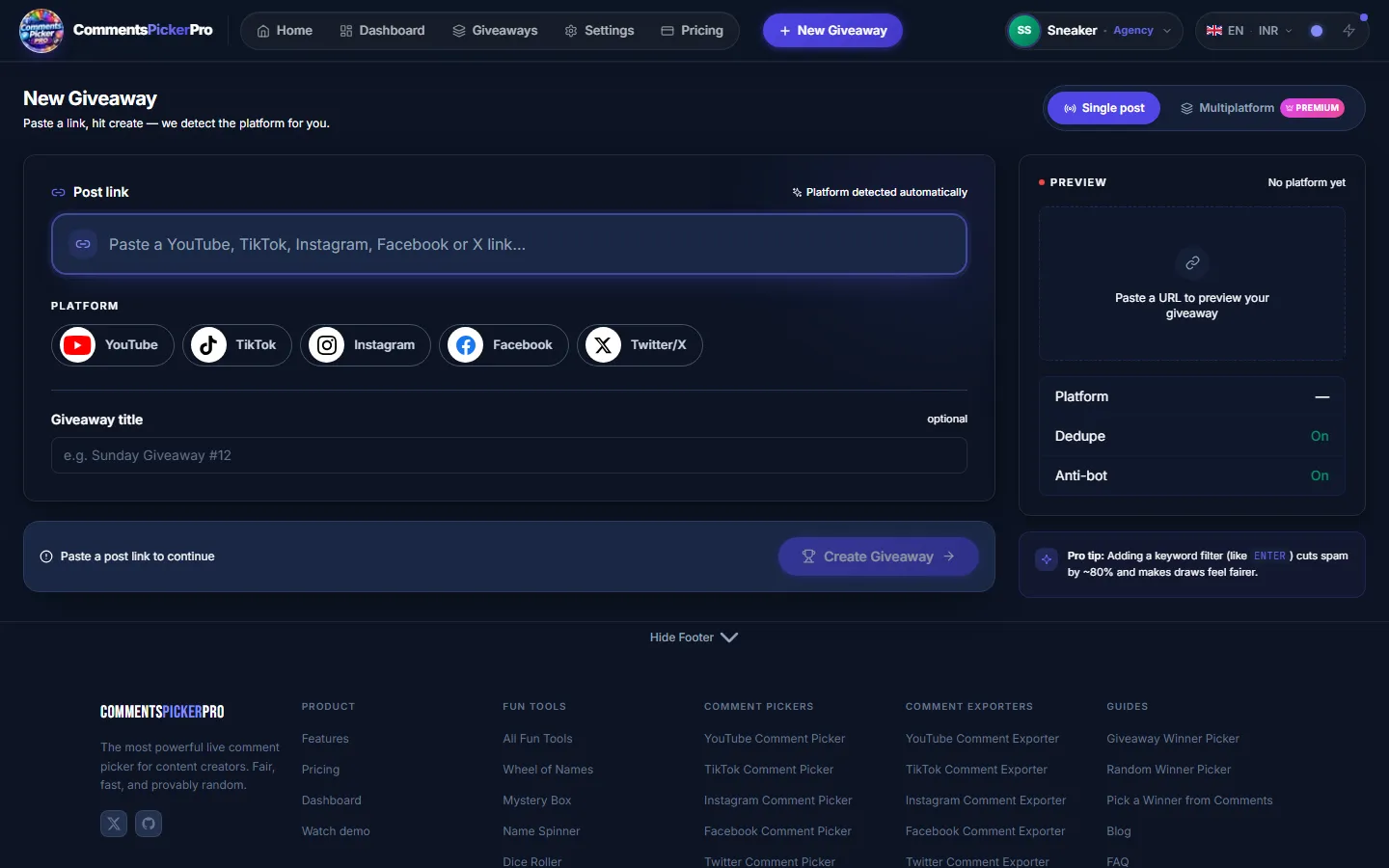Switch to Multiplatform mode
Image resolution: width=1389 pixels, height=868 pixels.
pyautogui.click(x=1262, y=108)
